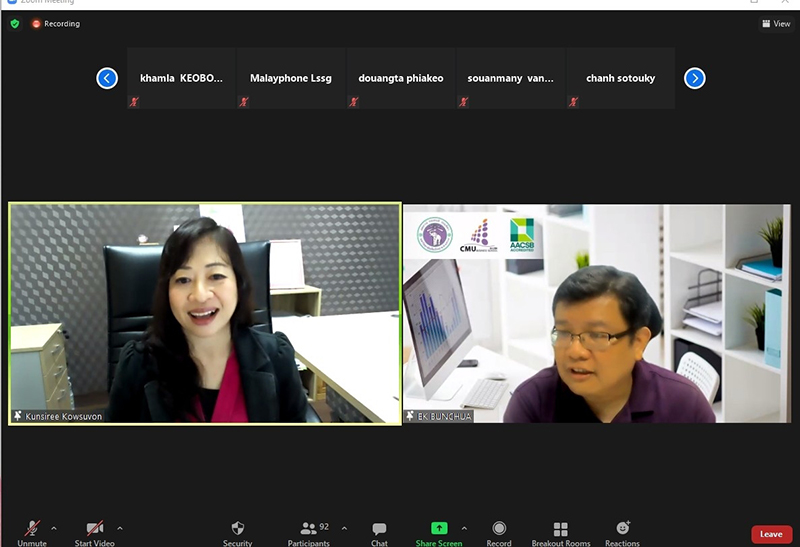Click the EK BUNCHUA name label
The image size is (800, 547).
click(x=444, y=416)
